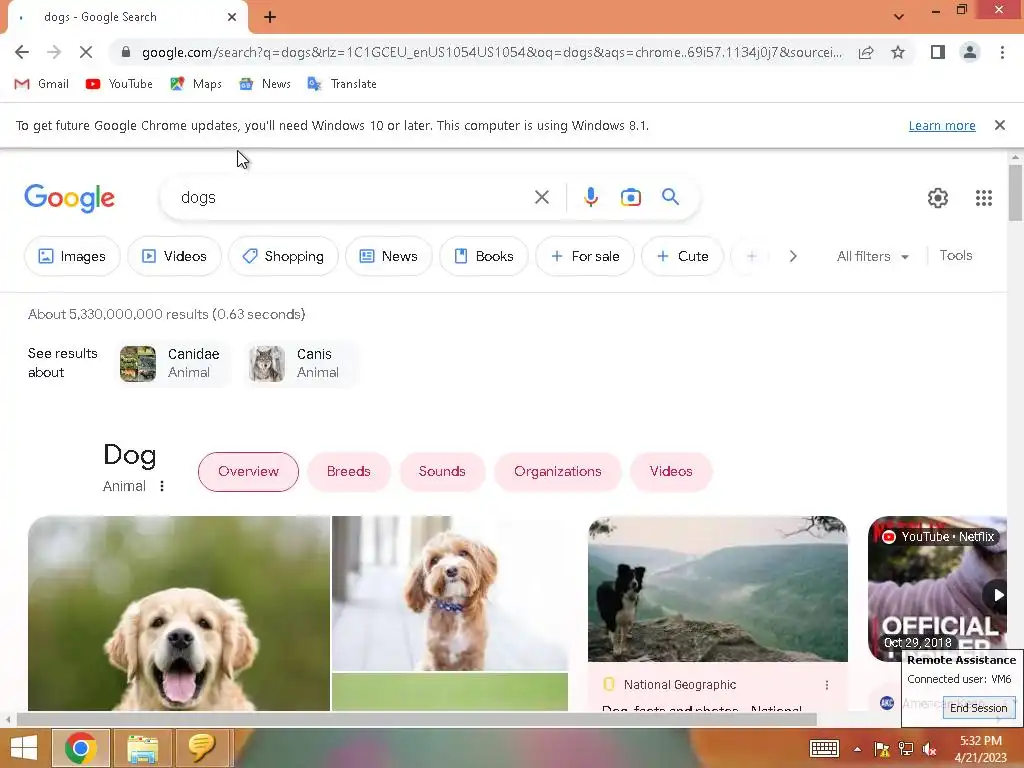
Task: Go to Google homepage via logo
Action: pyautogui.click(x=69, y=198)
